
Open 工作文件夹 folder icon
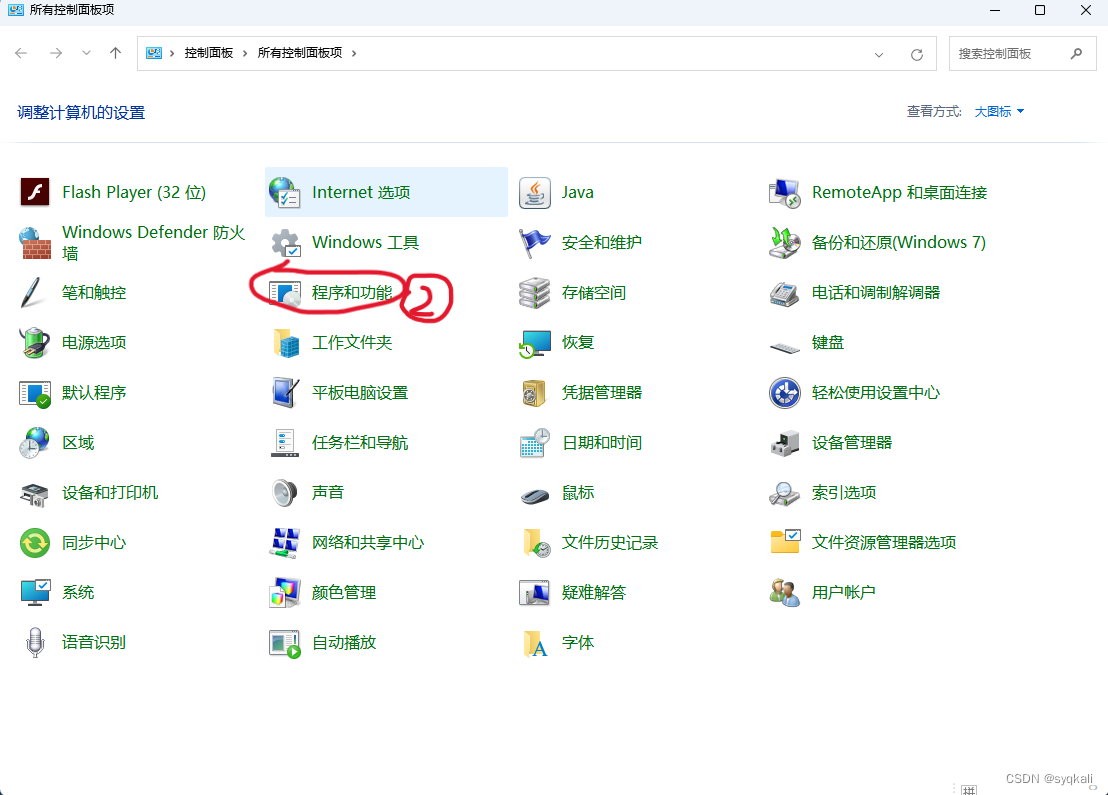coord(285,343)
